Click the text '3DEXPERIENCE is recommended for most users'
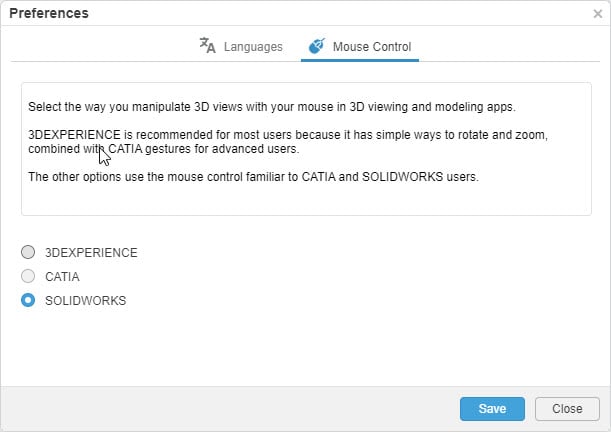The height and width of the screenshot is (432, 611). tap(160, 135)
